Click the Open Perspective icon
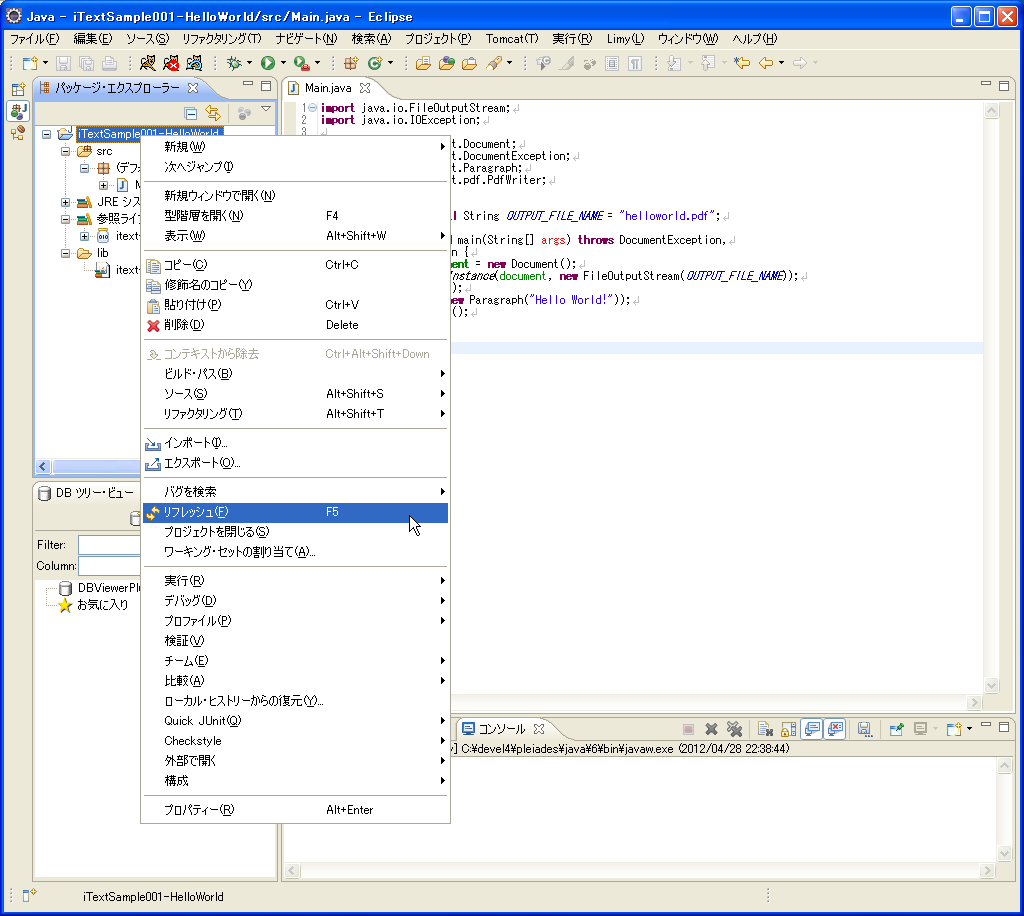 [x=18, y=89]
